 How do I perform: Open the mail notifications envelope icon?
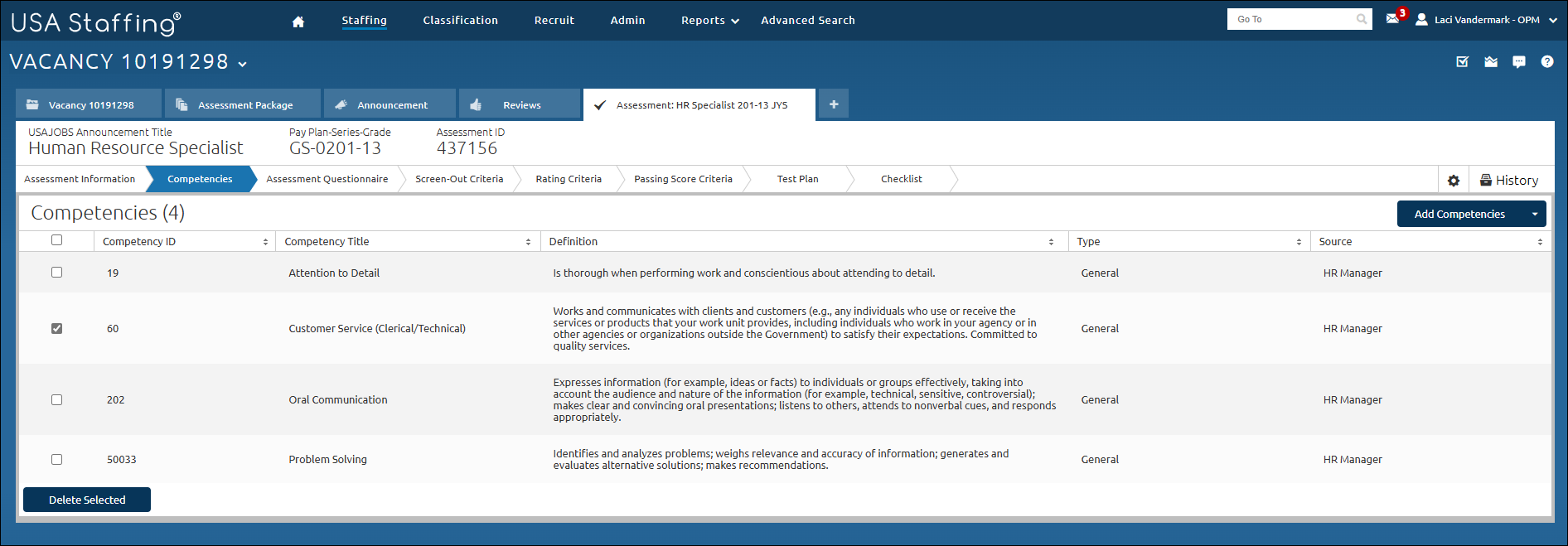[1392, 18]
